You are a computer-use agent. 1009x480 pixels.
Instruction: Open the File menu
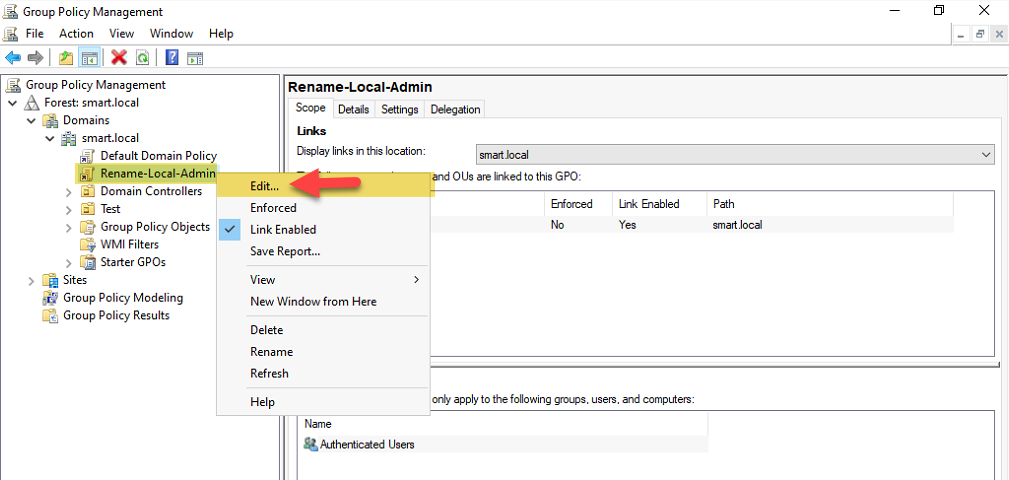tap(35, 33)
